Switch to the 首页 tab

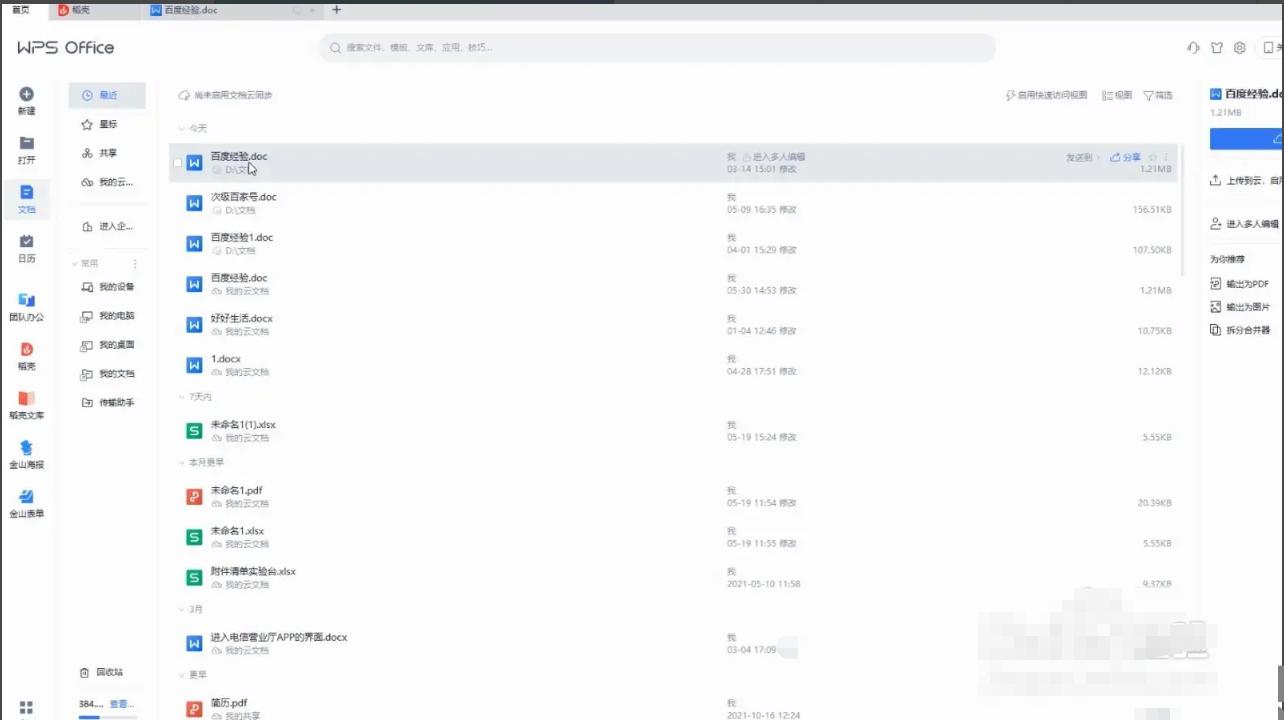tap(22, 10)
